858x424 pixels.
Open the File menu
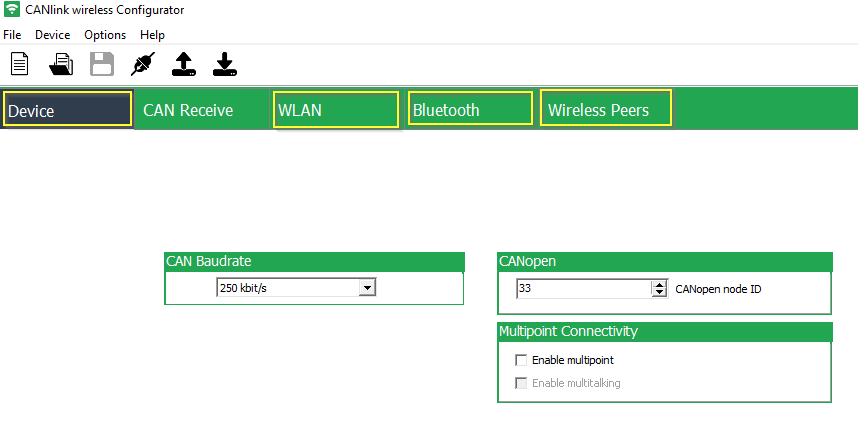click(12, 35)
